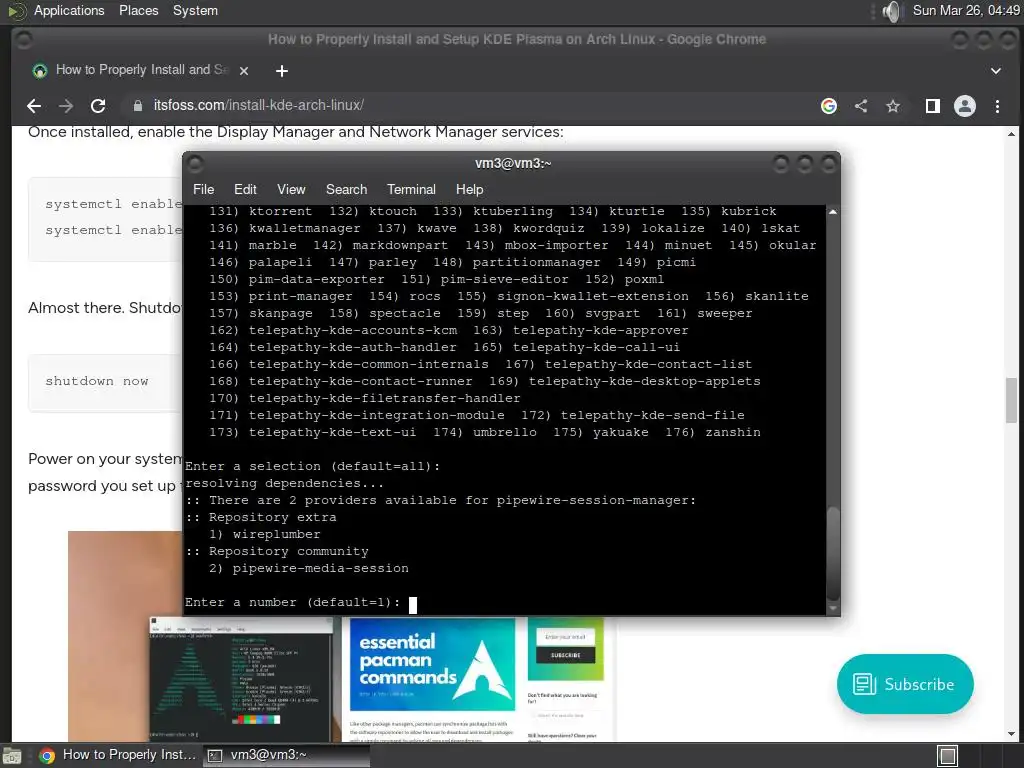Click the volume speaker icon

891,11
